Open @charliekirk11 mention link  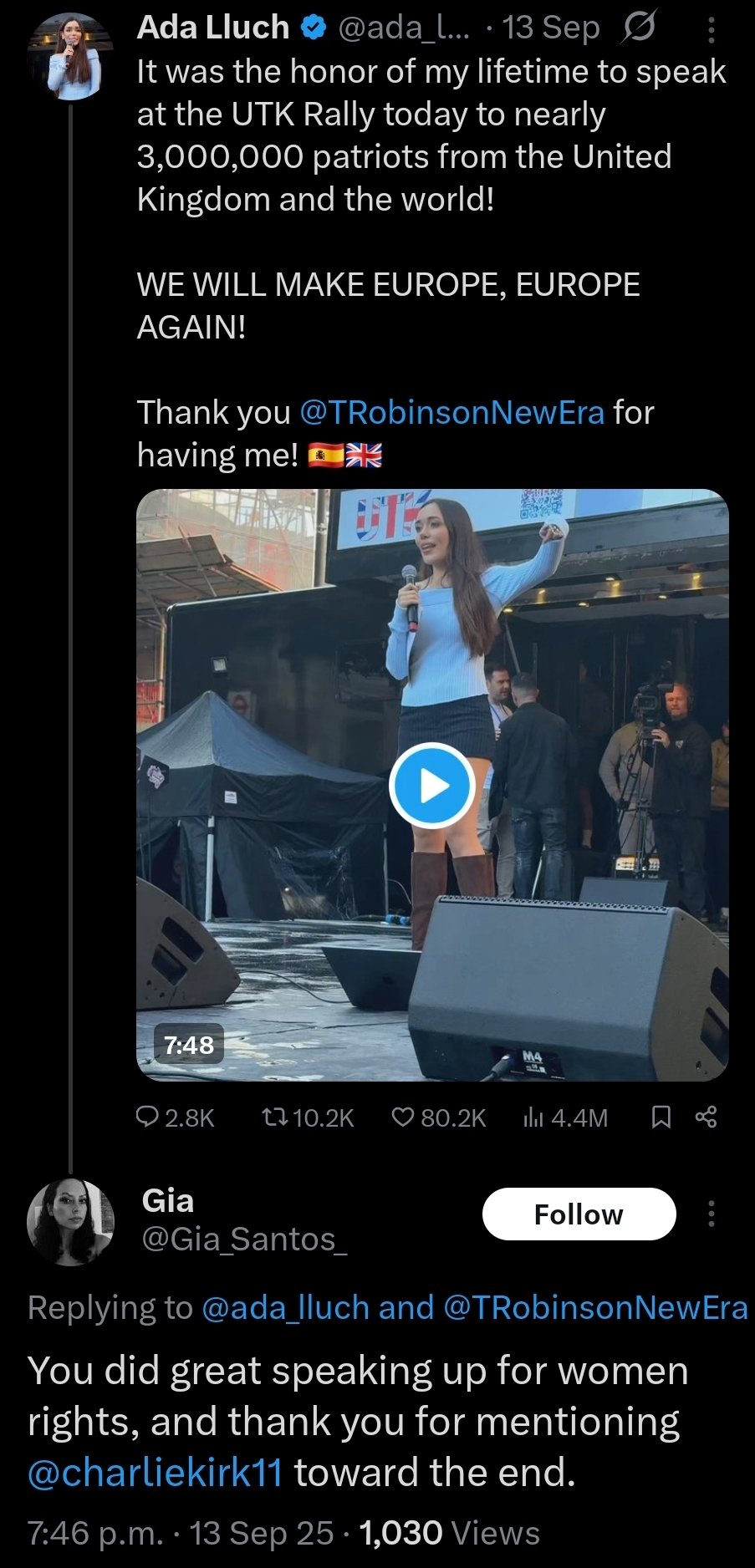(155, 1473)
